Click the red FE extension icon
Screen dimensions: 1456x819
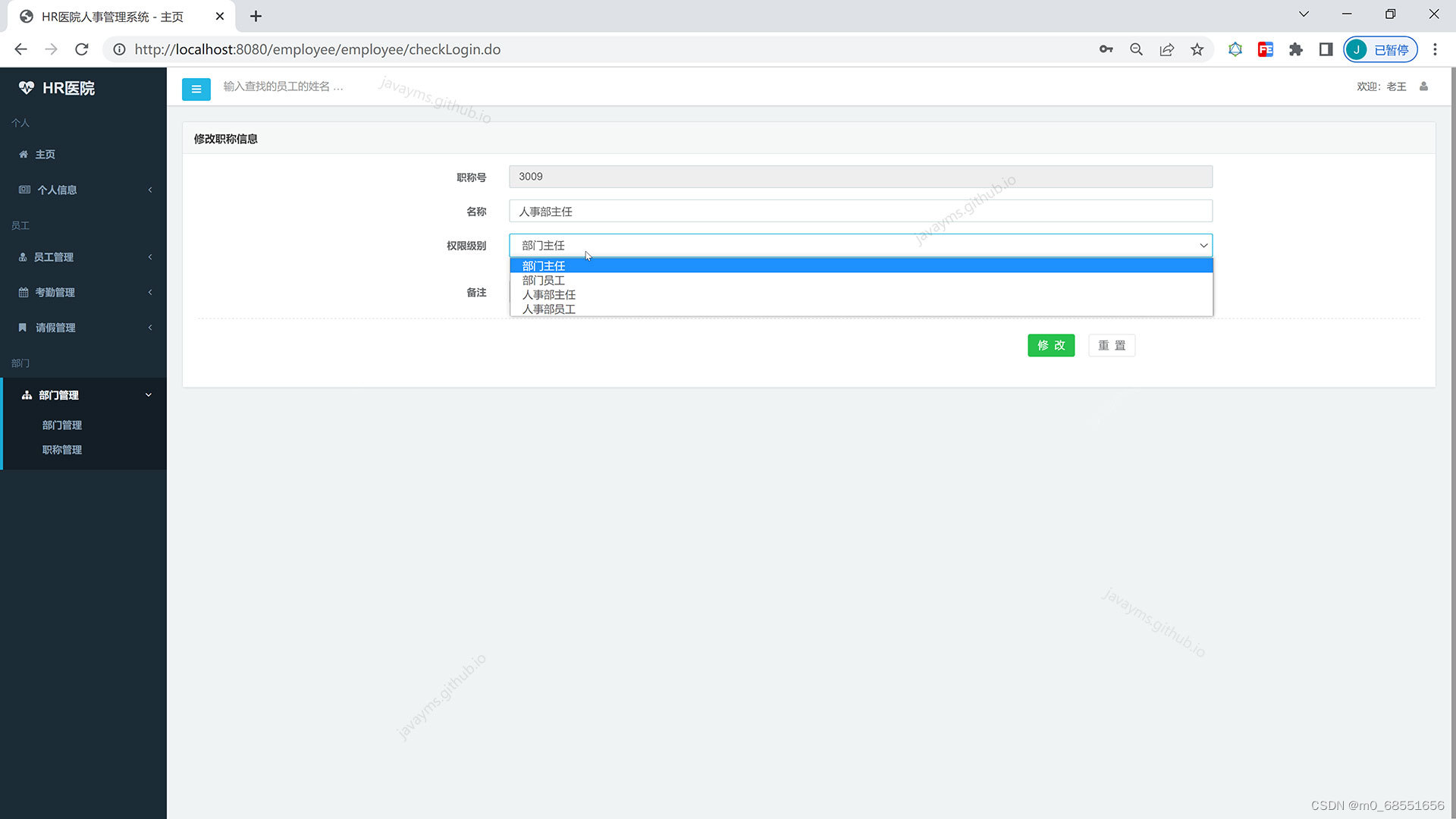[1266, 49]
